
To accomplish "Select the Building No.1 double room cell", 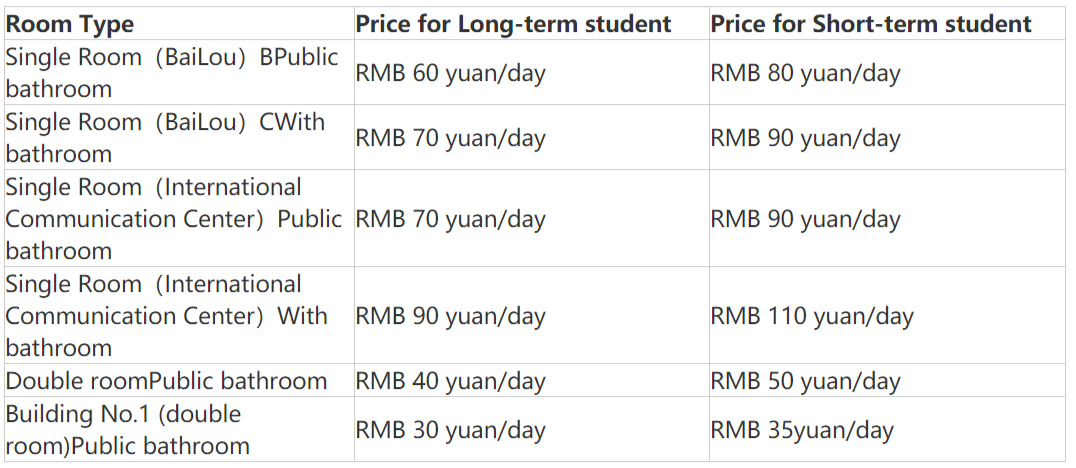I will click(127, 430).
